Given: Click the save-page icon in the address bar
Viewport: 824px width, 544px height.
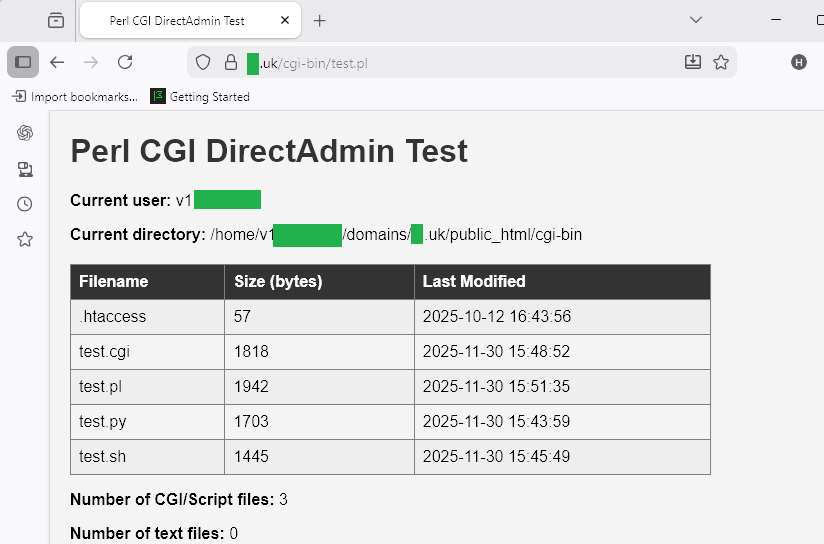Looking at the screenshot, I should [693, 62].
